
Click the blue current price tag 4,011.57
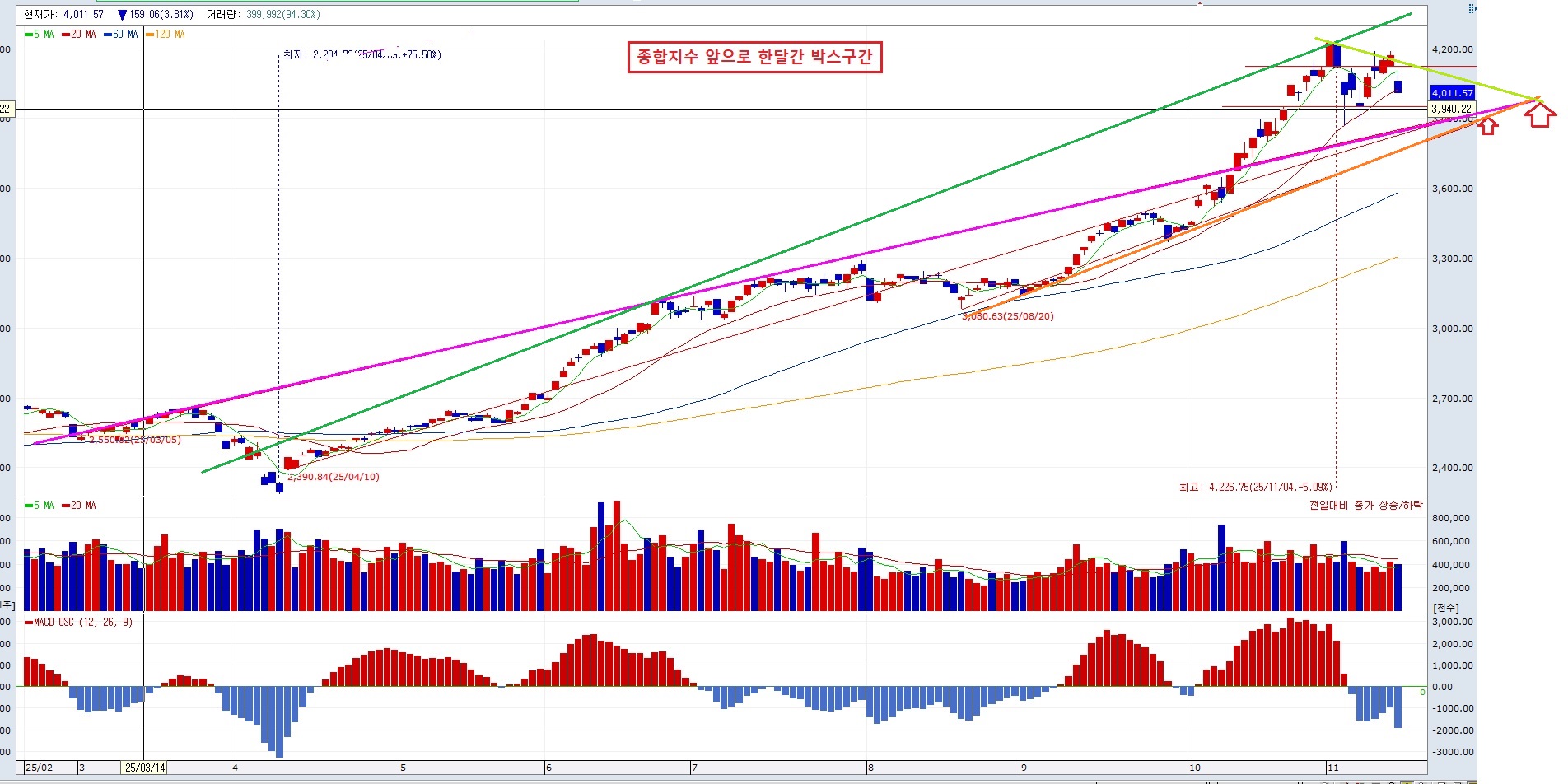coord(1452,93)
